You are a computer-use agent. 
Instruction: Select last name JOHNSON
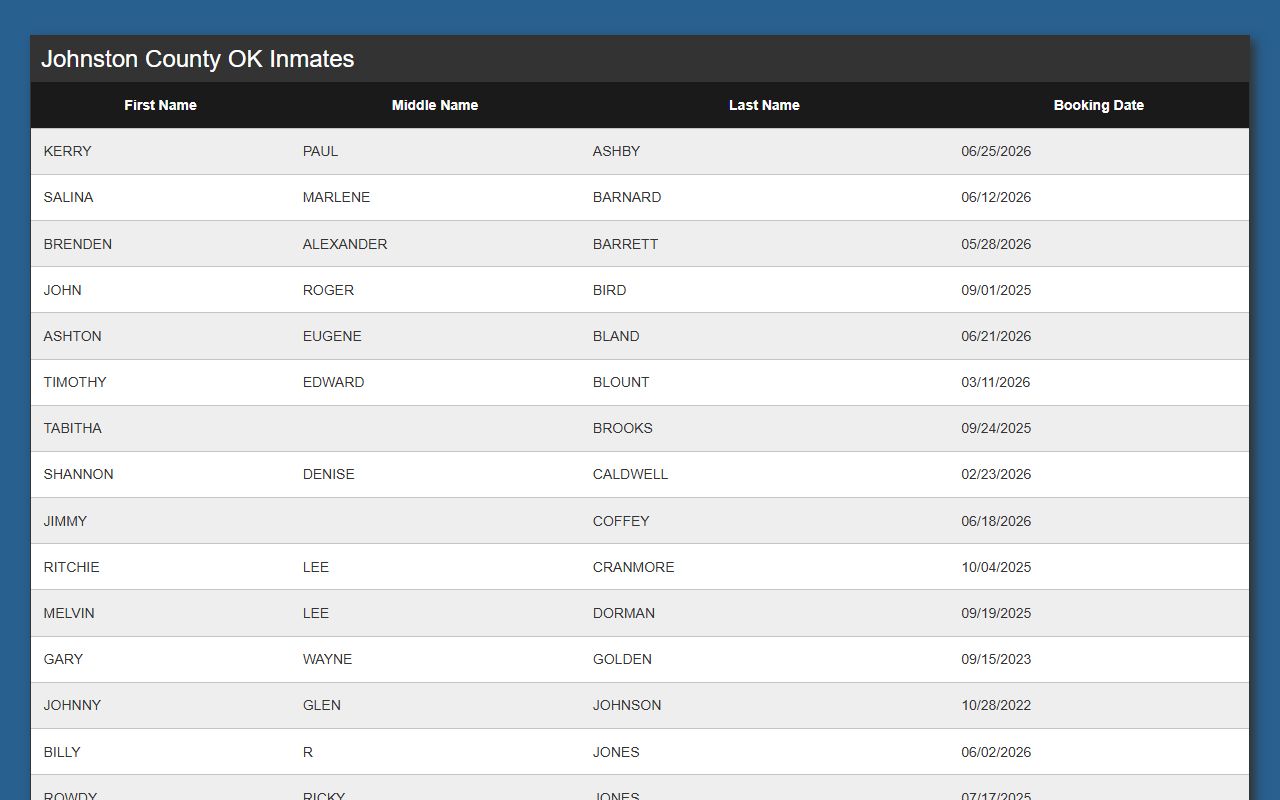627,705
